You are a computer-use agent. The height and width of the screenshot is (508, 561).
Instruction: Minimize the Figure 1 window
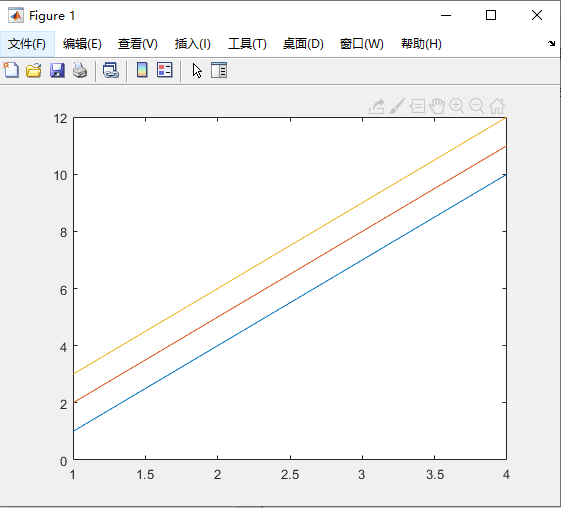click(446, 15)
